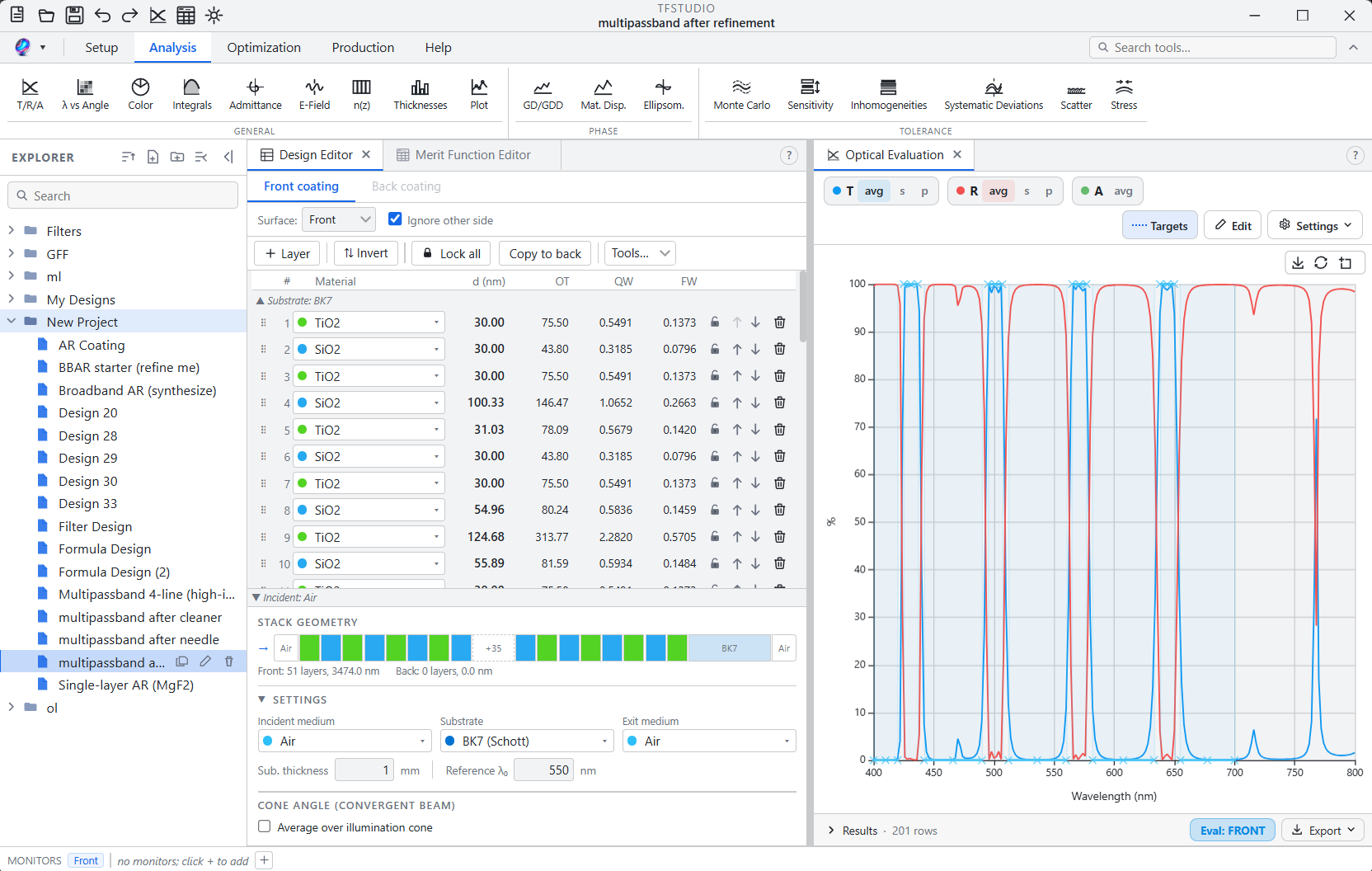The image size is (1372, 871).
Task: Toggle T avg curve display
Action: coord(873,191)
